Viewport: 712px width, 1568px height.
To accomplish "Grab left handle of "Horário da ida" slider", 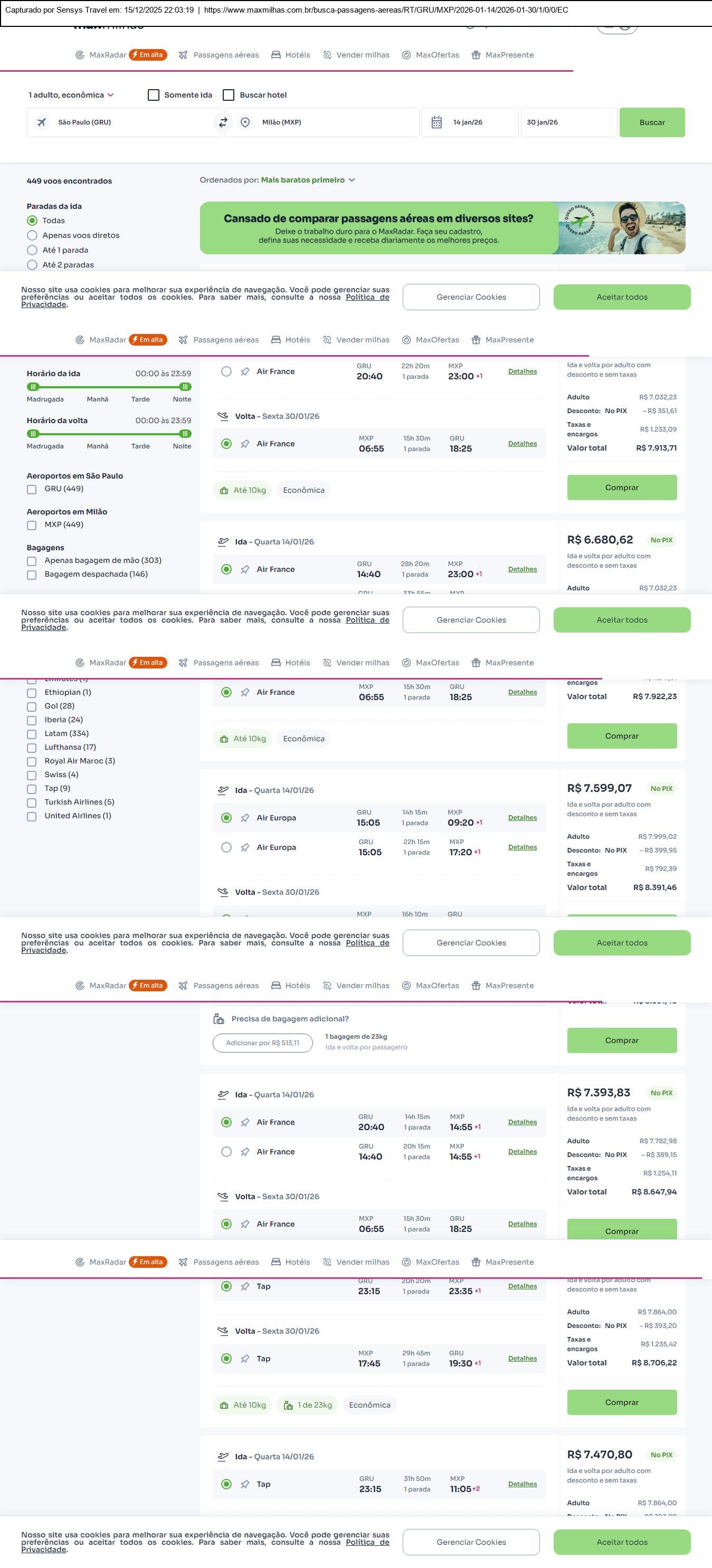I will click(x=33, y=387).
